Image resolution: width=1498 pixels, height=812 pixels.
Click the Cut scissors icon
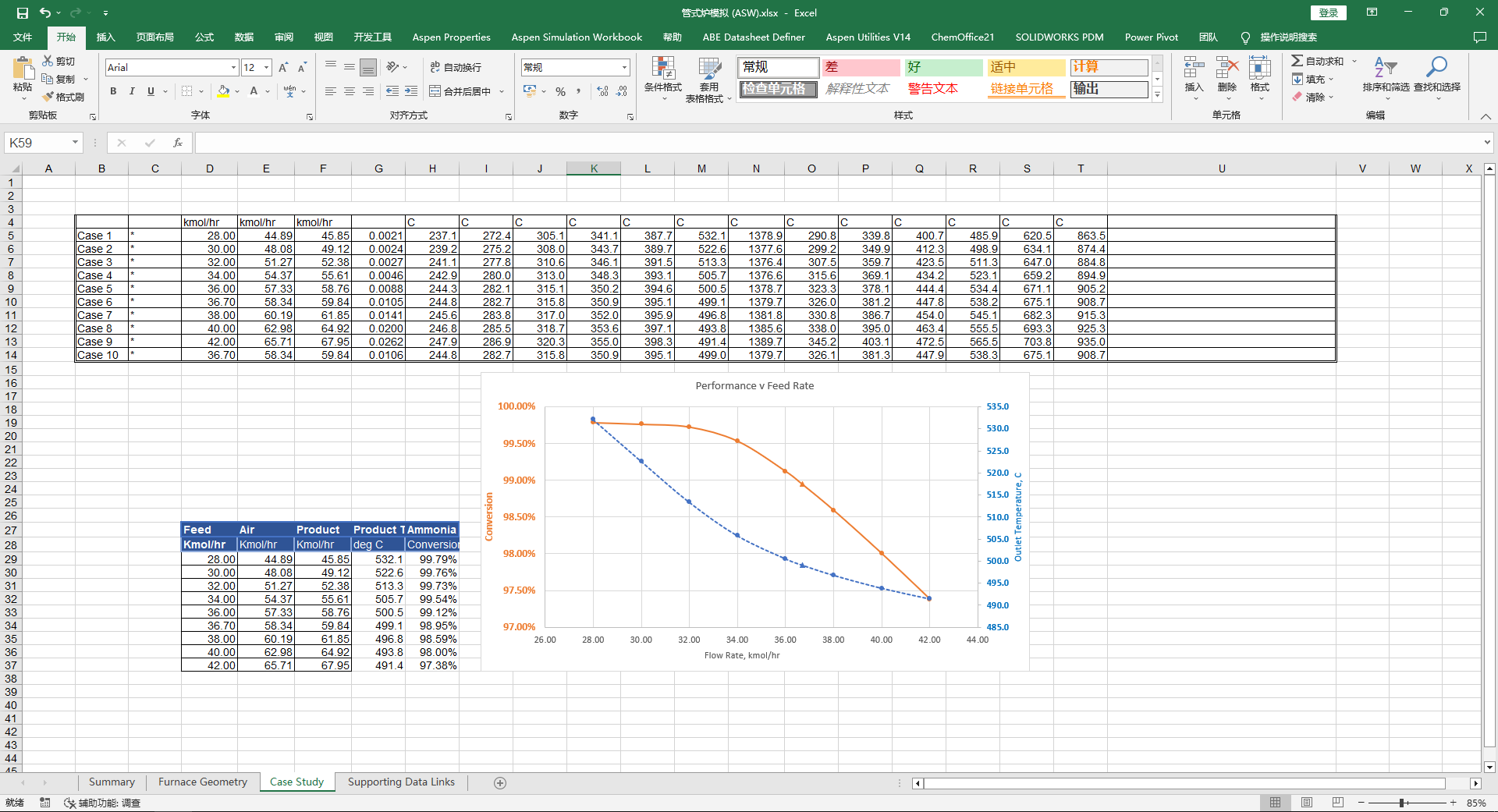point(48,61)
